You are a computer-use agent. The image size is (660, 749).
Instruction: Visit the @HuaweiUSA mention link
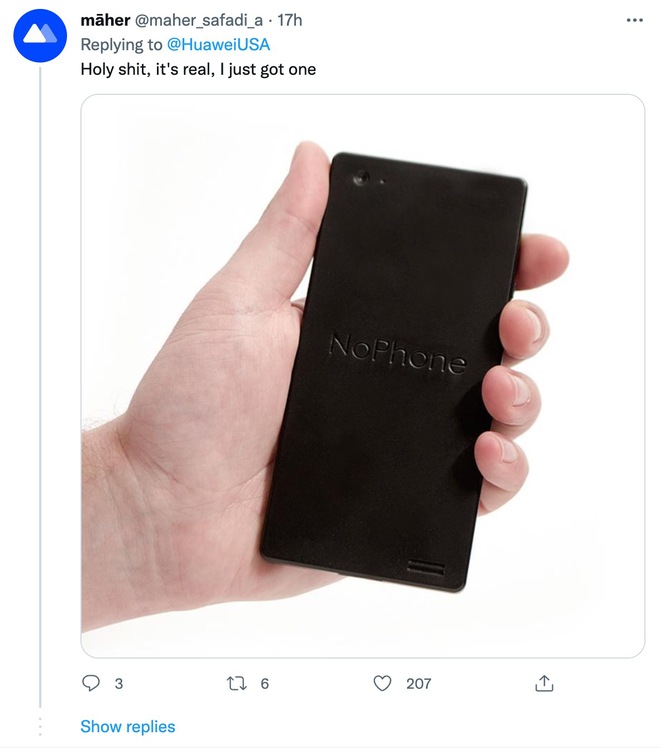(x=218, y=44)
